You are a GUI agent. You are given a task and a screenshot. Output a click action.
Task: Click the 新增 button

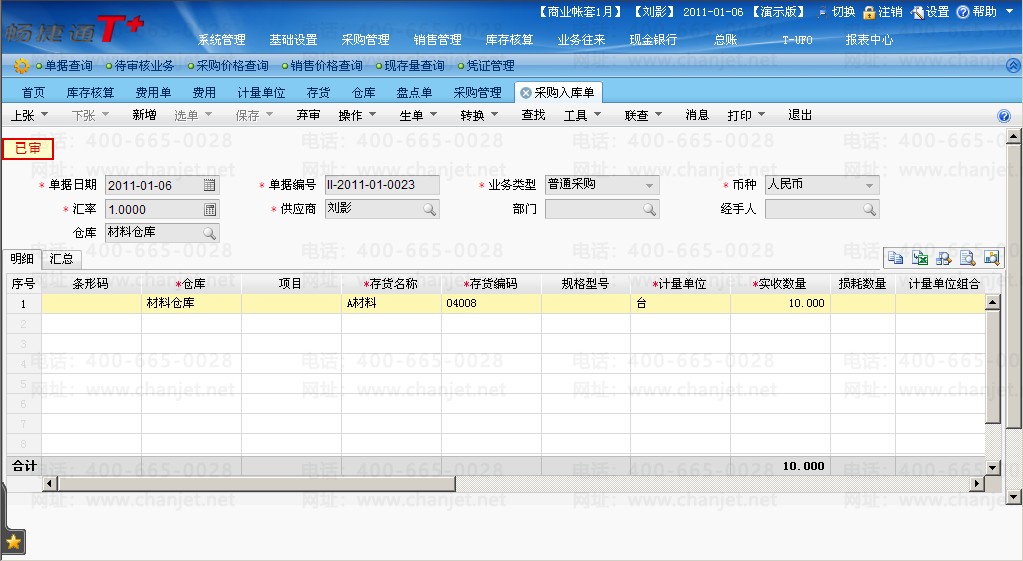[144, 115]
